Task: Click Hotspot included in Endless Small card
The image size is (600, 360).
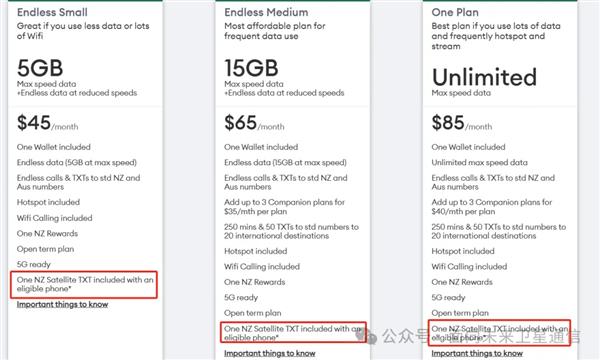Action: tap(48, 202)
